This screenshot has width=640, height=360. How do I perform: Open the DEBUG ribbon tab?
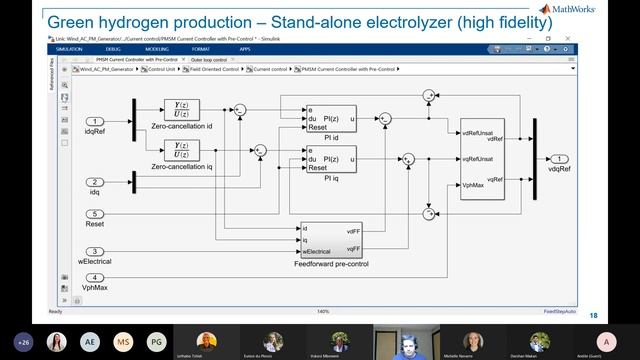pyautogui.click(x=113, y=49)
